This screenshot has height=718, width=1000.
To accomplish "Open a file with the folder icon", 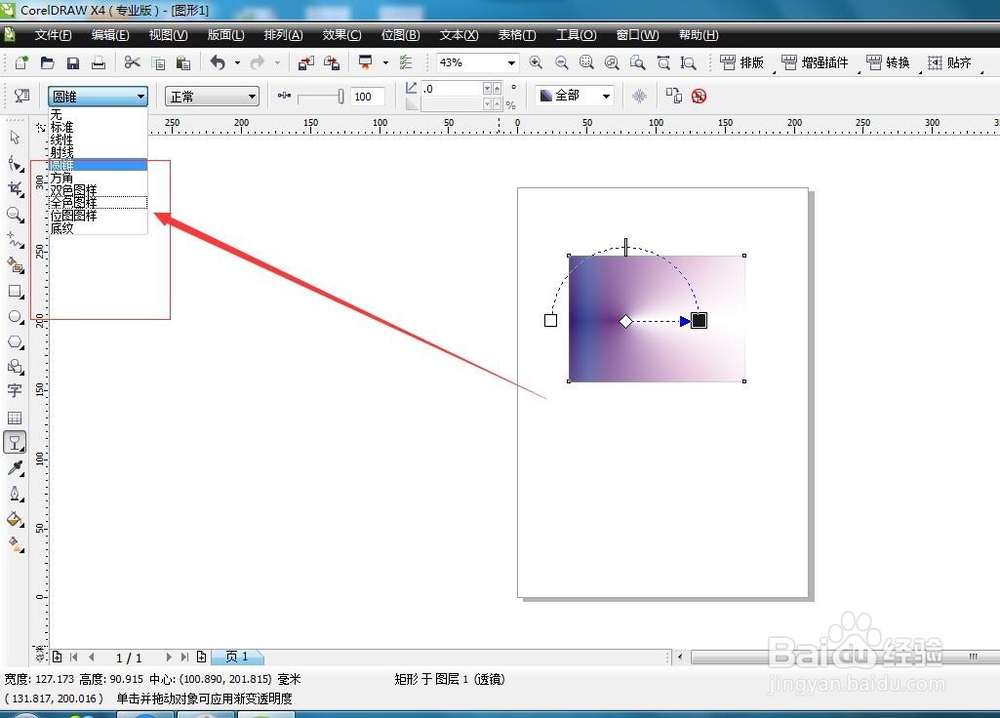I will click(47, 62).
